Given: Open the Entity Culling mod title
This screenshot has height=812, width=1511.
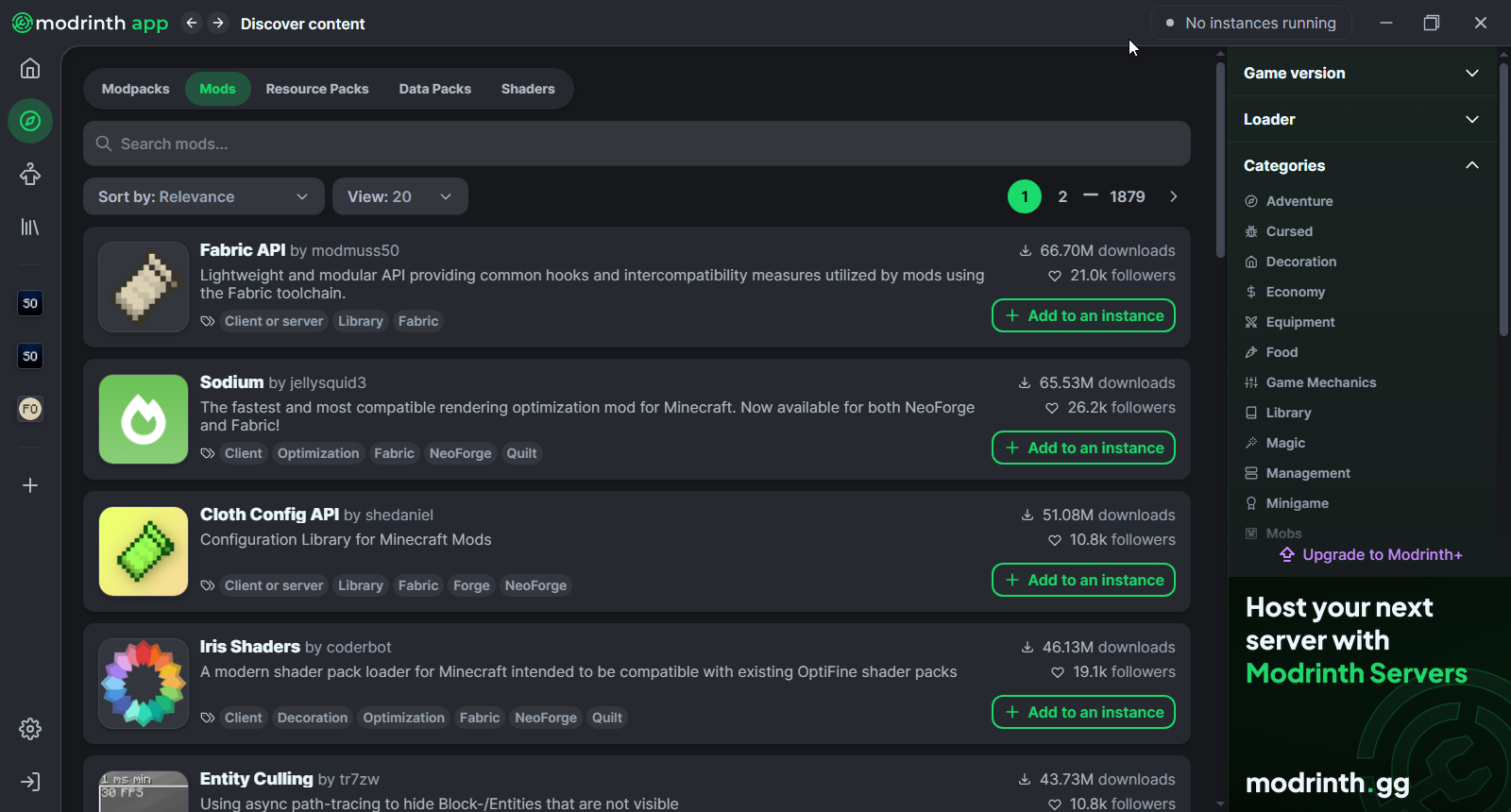Looking at the screenshot, I should point(256,779).
